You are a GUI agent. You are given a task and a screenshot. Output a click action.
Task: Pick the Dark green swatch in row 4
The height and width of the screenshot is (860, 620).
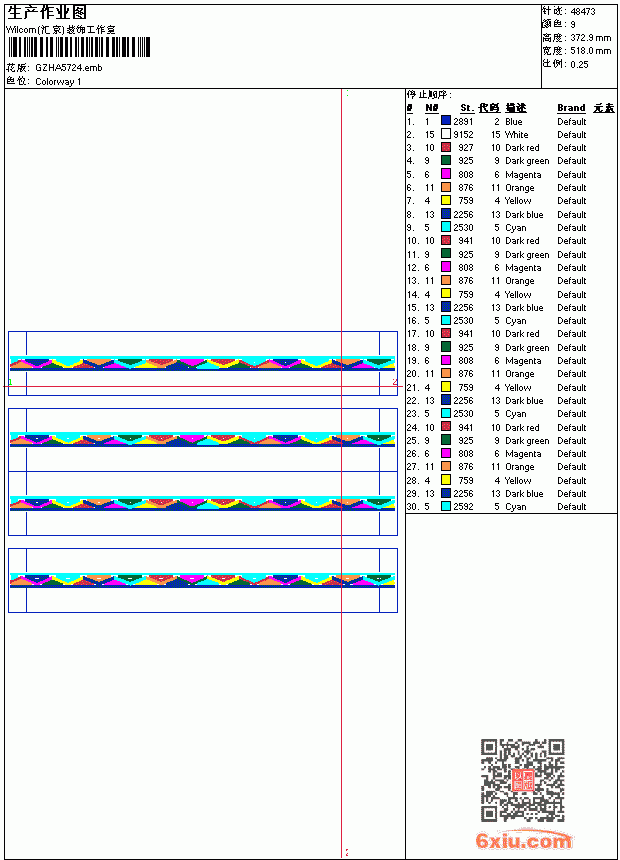[x=446, y=160]
